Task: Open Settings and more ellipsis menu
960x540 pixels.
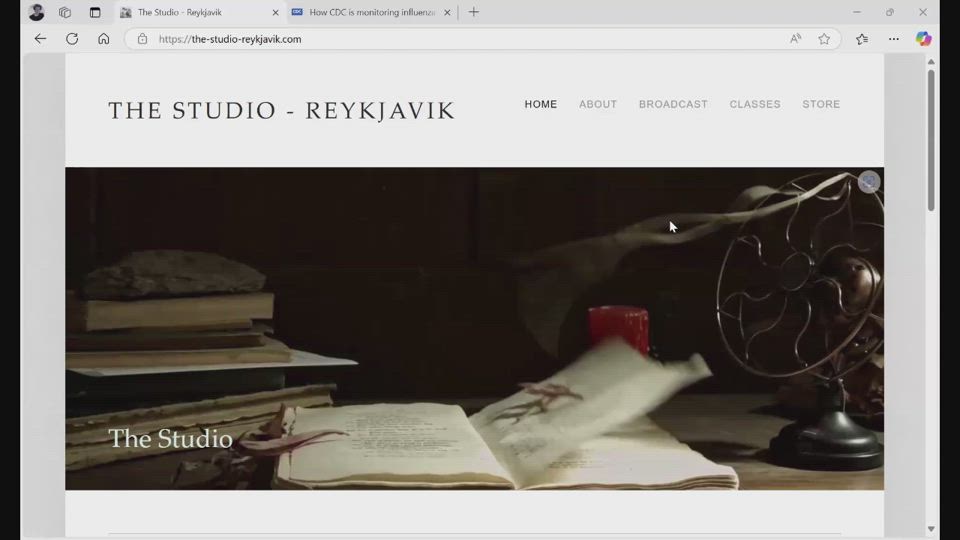Action: tap(893, 39)
